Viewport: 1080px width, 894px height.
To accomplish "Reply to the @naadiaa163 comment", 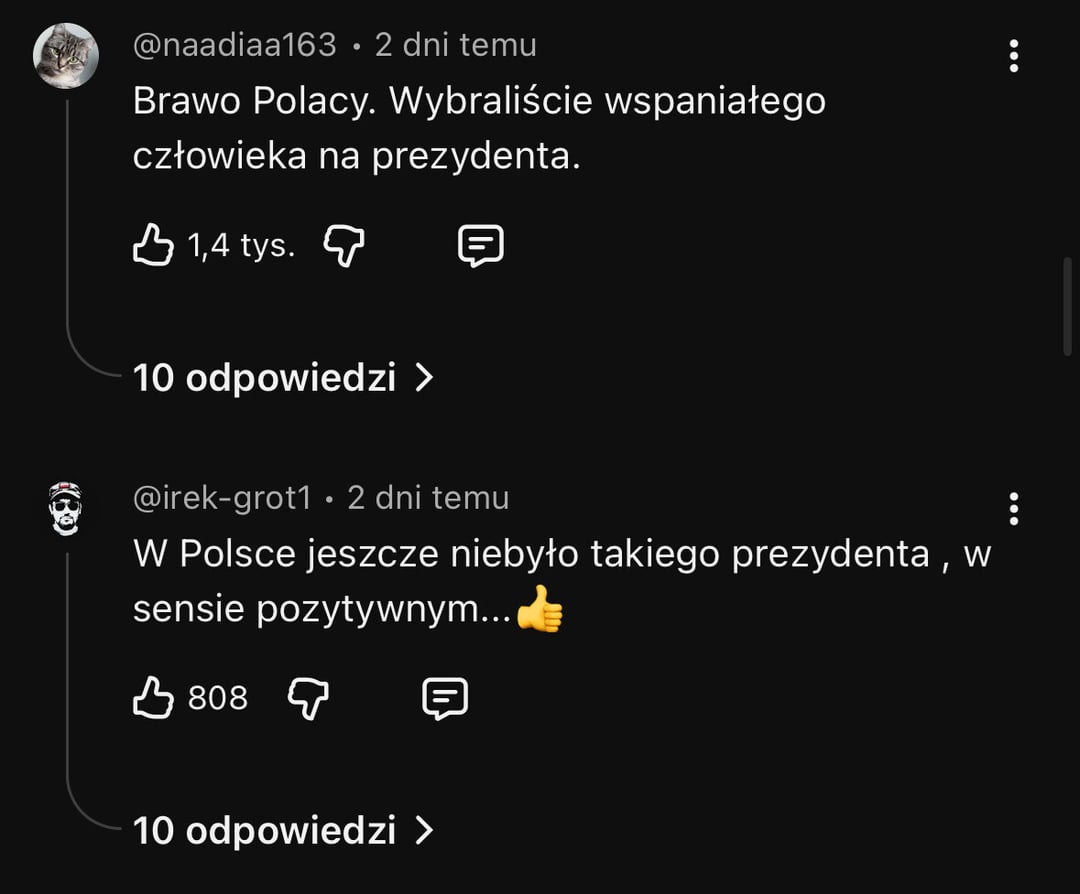I will [x=480, y=245].
